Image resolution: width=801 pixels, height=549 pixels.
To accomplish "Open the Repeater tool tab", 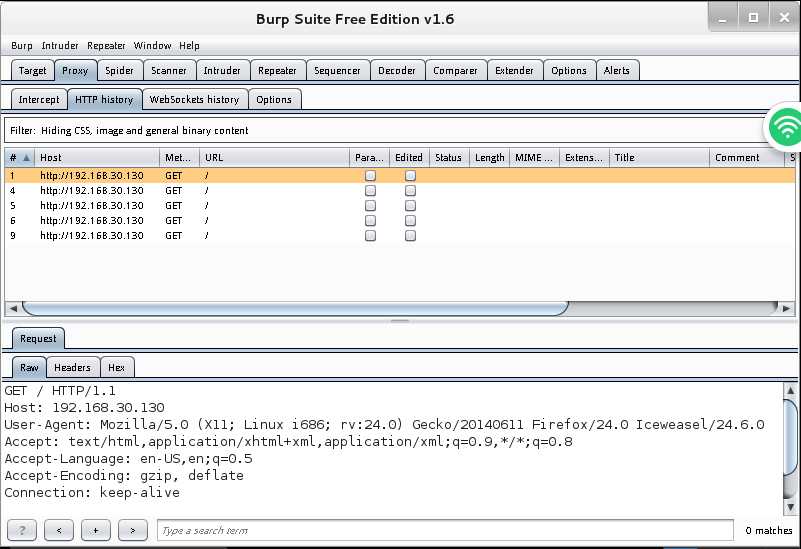I will coord(277,70).
